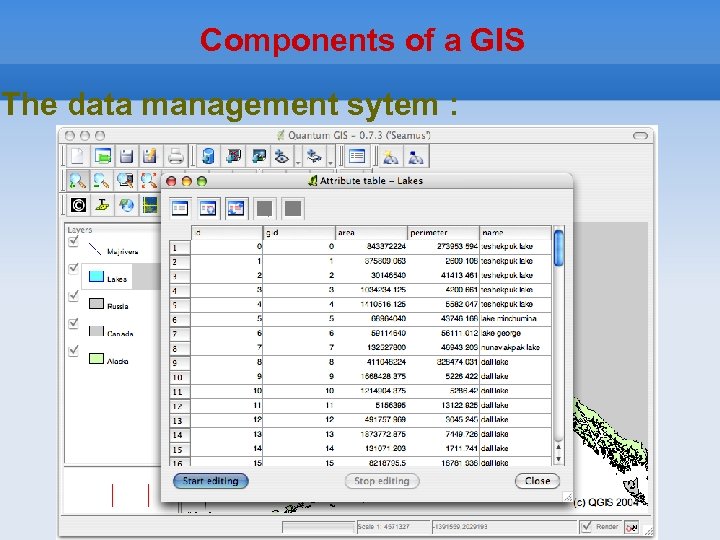Add PostGIS layer with database cylinder icon
720x540 pixels.
click(208, 156)
